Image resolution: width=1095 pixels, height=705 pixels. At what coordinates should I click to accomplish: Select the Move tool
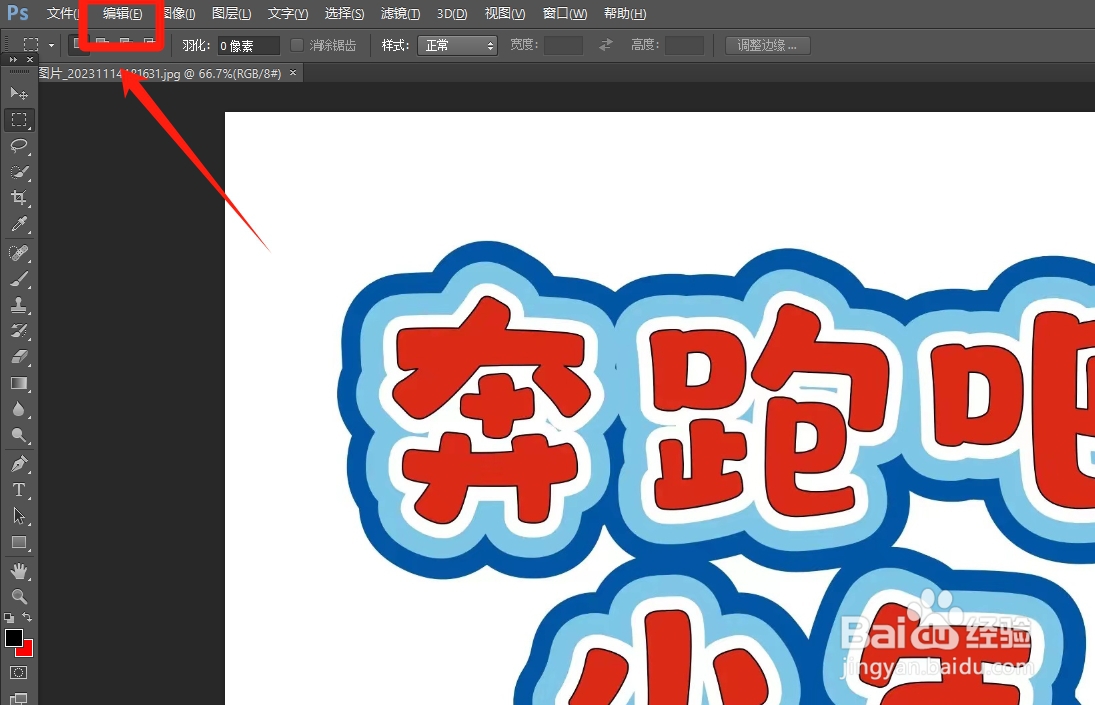[19, 93]
